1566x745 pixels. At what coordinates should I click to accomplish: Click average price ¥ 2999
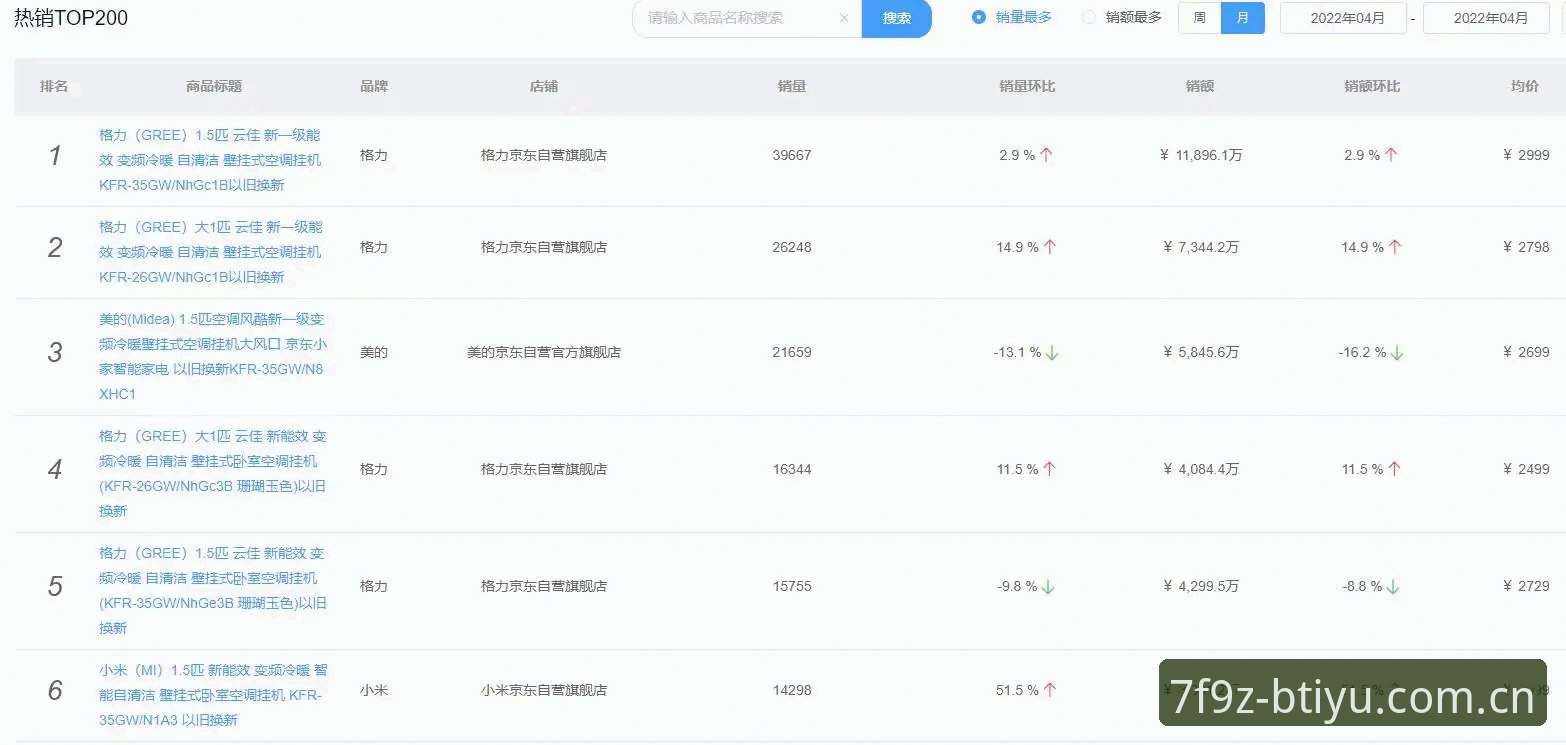(x=1526, y=155)
